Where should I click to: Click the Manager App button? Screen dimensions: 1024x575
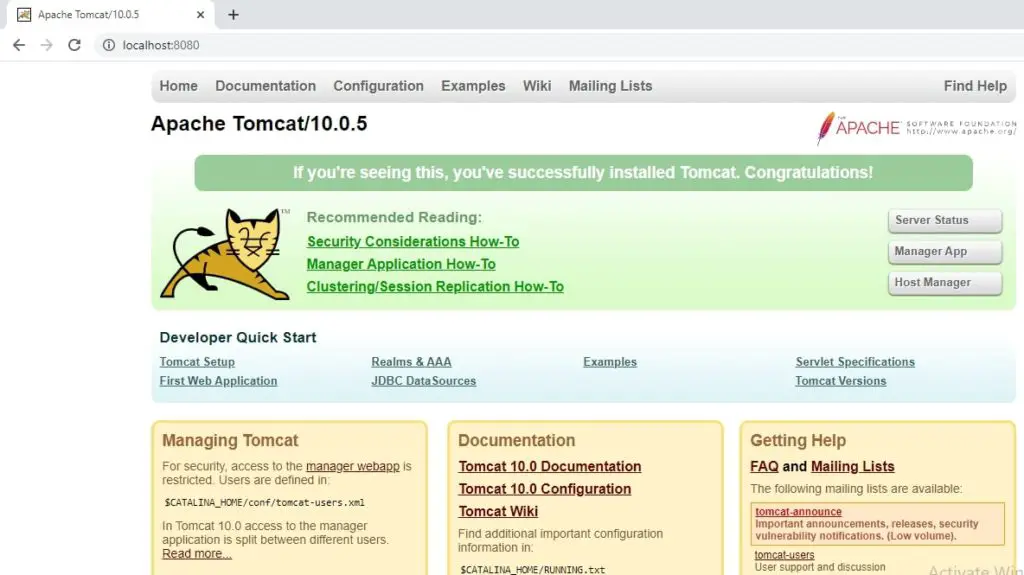click(x=944, y=252)
